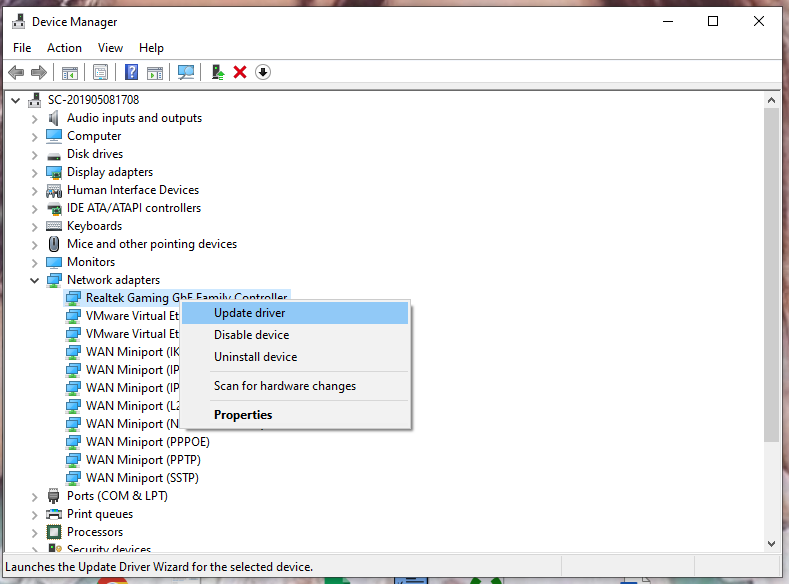This screenshot has height=584, width=789.
Task: Expand the Monitors node
Action: coord(34,263)
